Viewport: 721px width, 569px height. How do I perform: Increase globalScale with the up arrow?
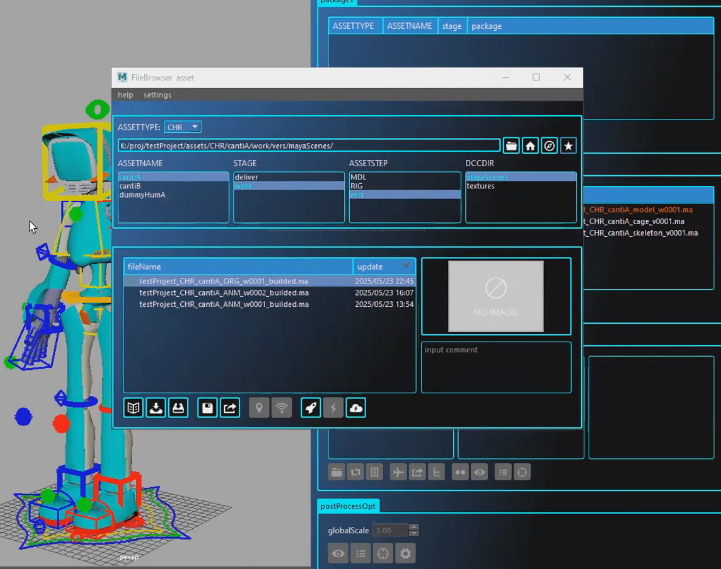click(x=414, y=527)
